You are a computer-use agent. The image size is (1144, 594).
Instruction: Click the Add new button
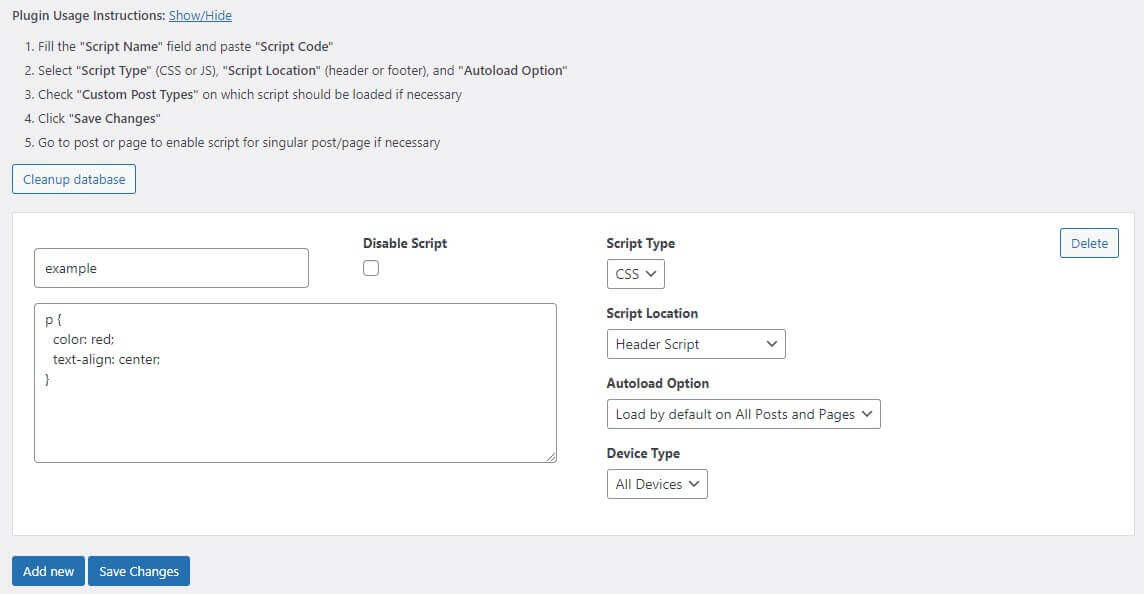pos(48,571)
